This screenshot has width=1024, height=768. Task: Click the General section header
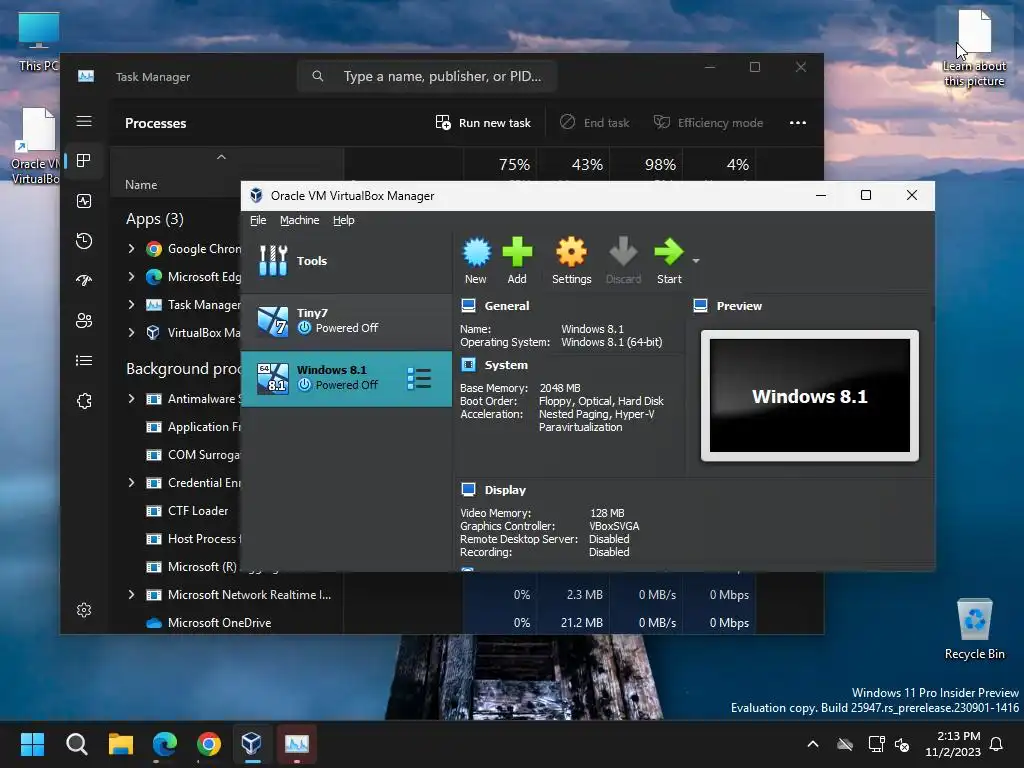tap(506, 306)
